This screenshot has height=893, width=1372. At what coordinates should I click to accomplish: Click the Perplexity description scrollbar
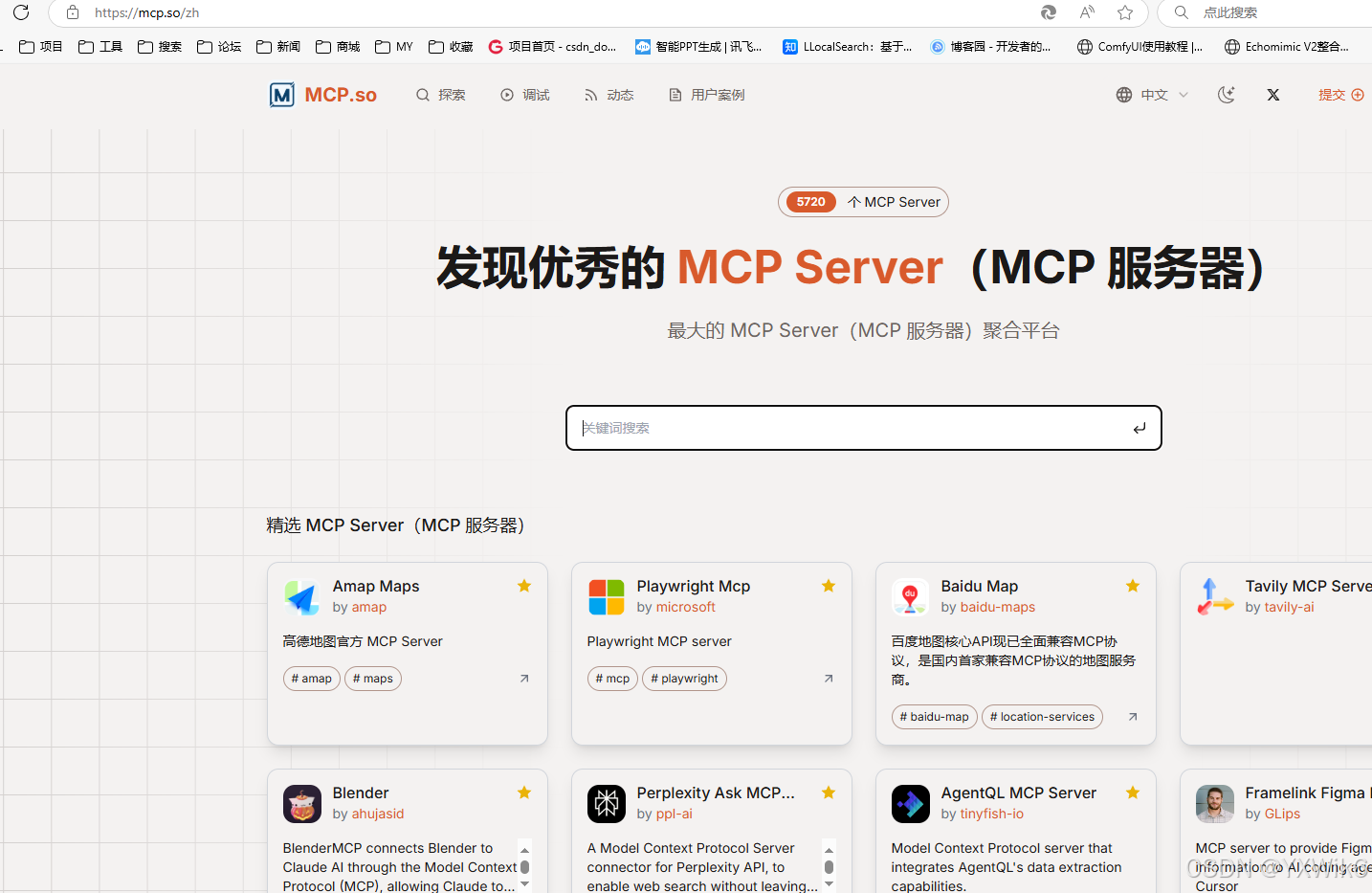(x=829, y=867)
